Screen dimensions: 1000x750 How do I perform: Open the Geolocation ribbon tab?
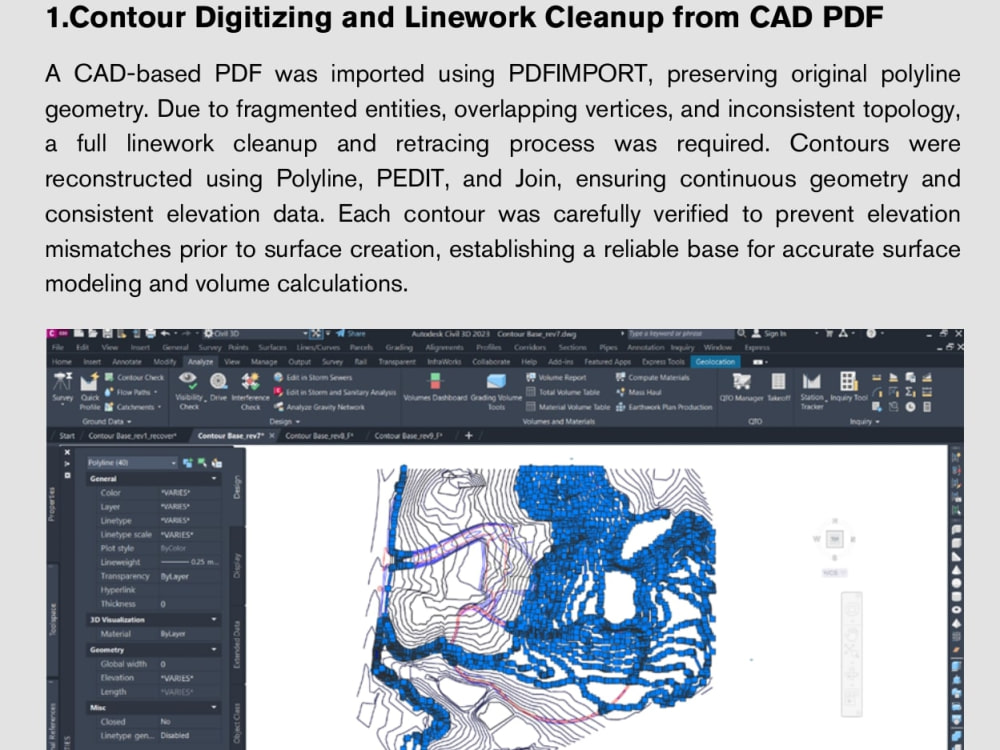click(715, 362)
